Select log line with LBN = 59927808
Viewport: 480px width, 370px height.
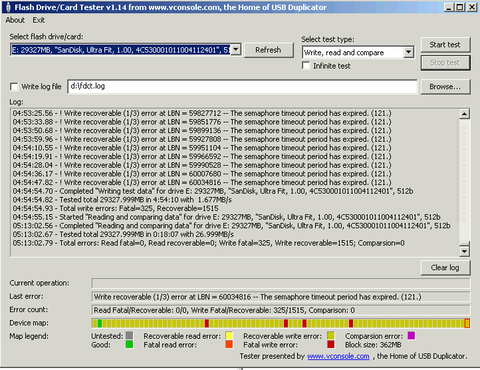[x=202, y=139]
